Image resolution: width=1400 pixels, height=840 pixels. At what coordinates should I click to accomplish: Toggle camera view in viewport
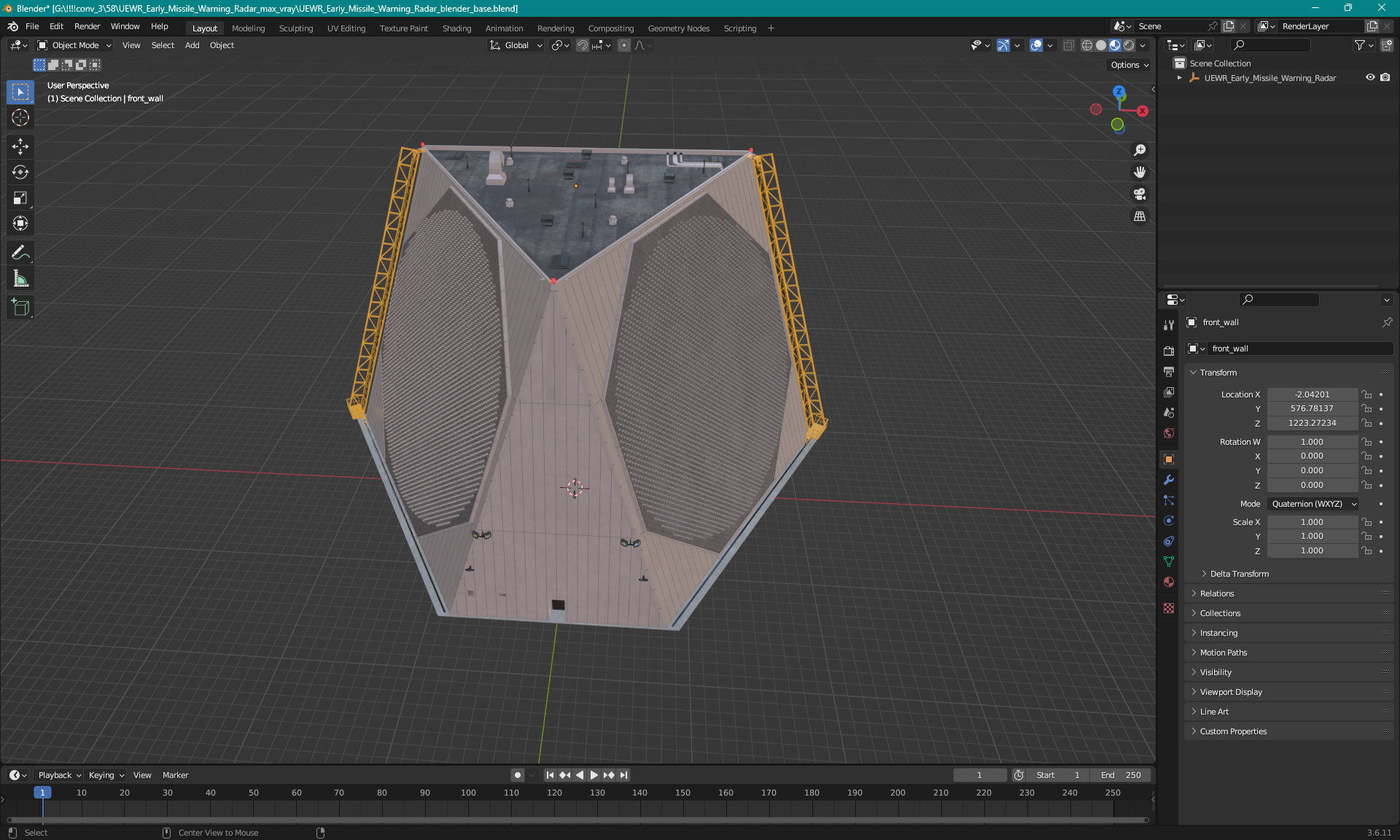click(x=1140, y=194)
